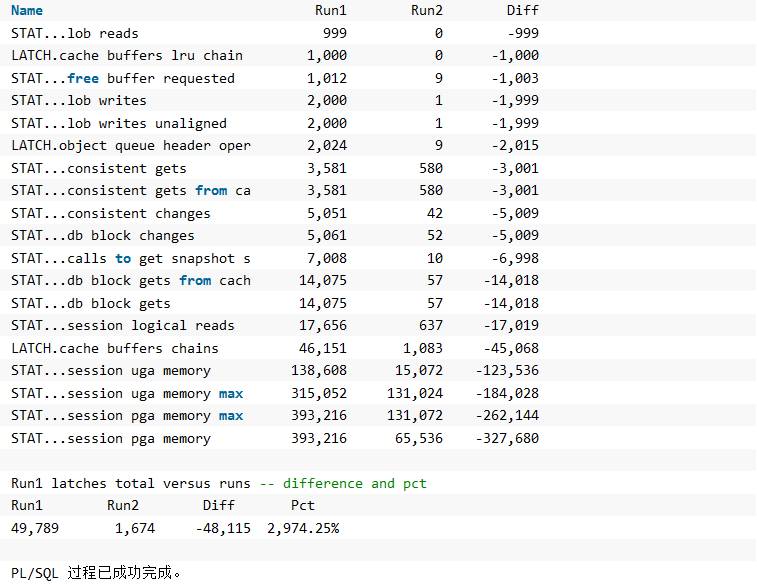This screenshot has width=757, height=584.
Task: Click the Diff value -184,028
Action: click(507, 394)
